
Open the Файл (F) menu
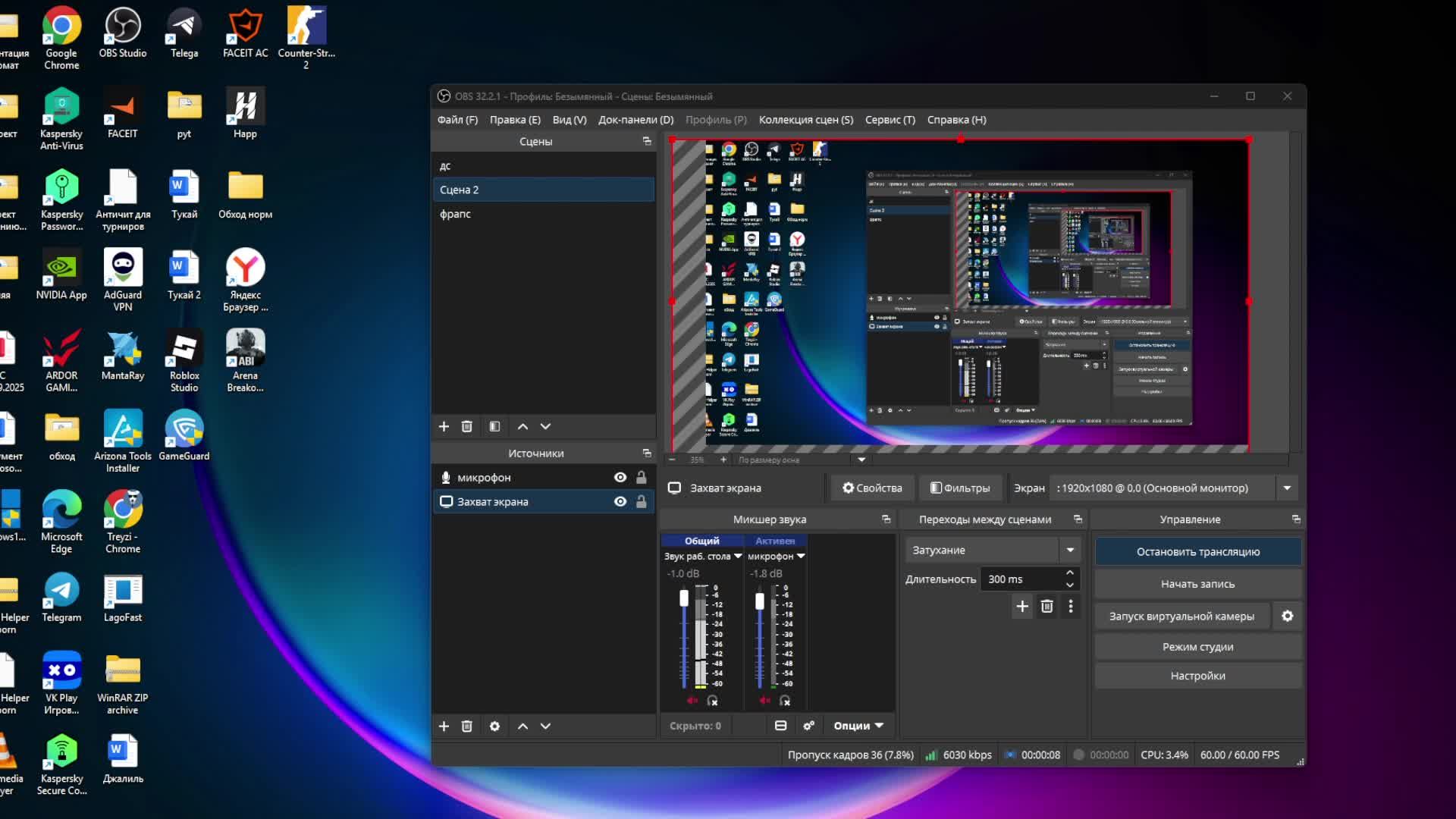pyautogui.click(x=457, y=120)
